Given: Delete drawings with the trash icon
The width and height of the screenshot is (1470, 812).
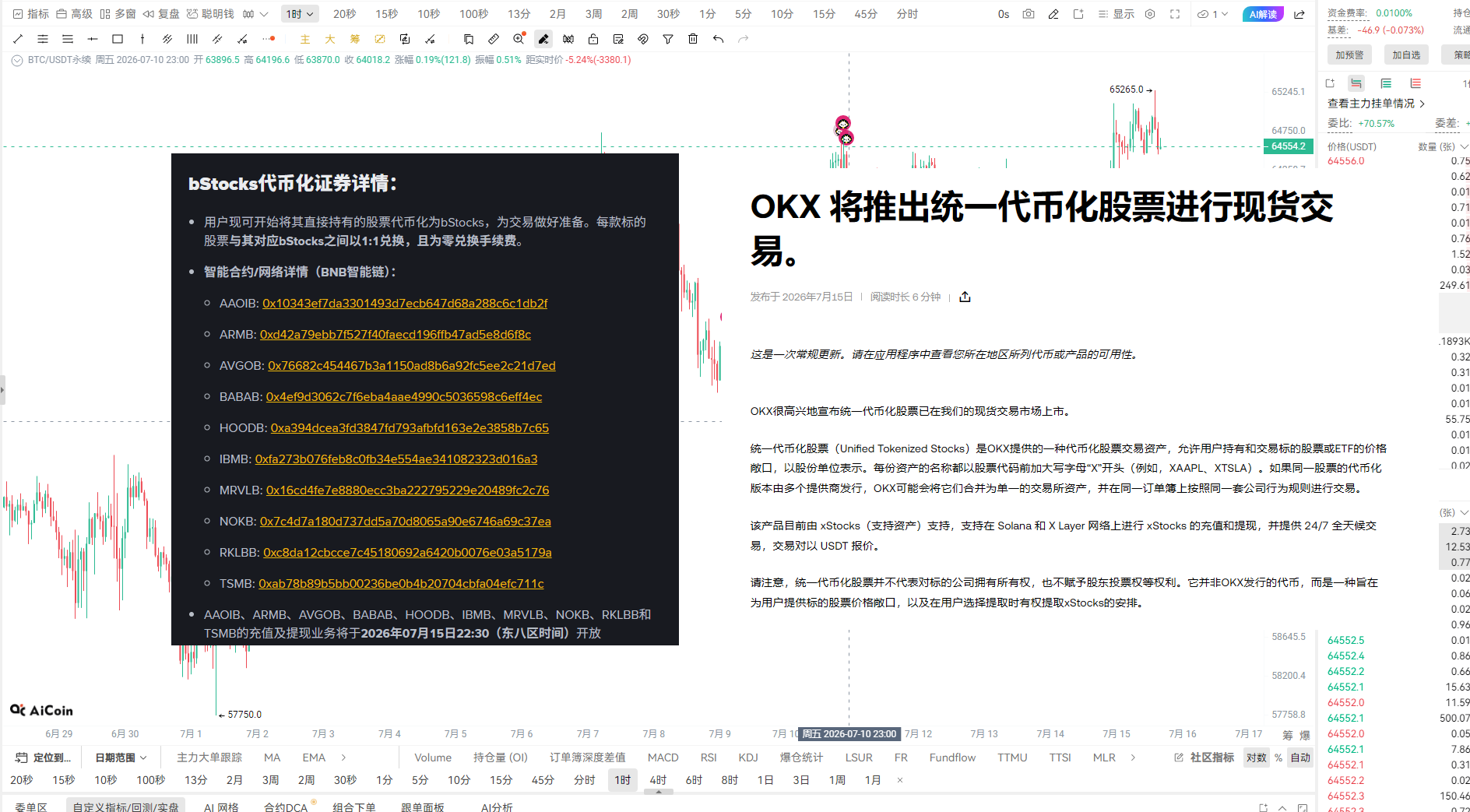Looking at the screenshot, I should [693, 39].
